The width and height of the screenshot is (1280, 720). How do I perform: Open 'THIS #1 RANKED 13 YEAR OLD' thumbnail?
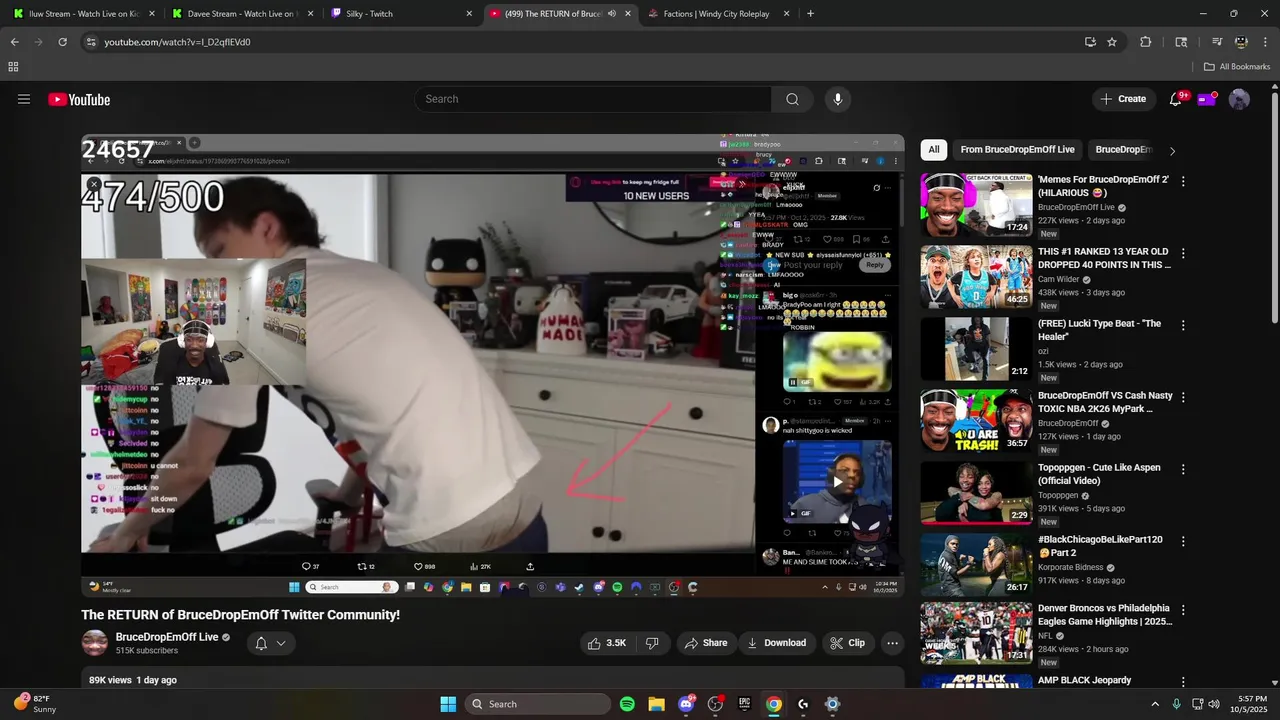pyautogui.click(x=976, y=277)
